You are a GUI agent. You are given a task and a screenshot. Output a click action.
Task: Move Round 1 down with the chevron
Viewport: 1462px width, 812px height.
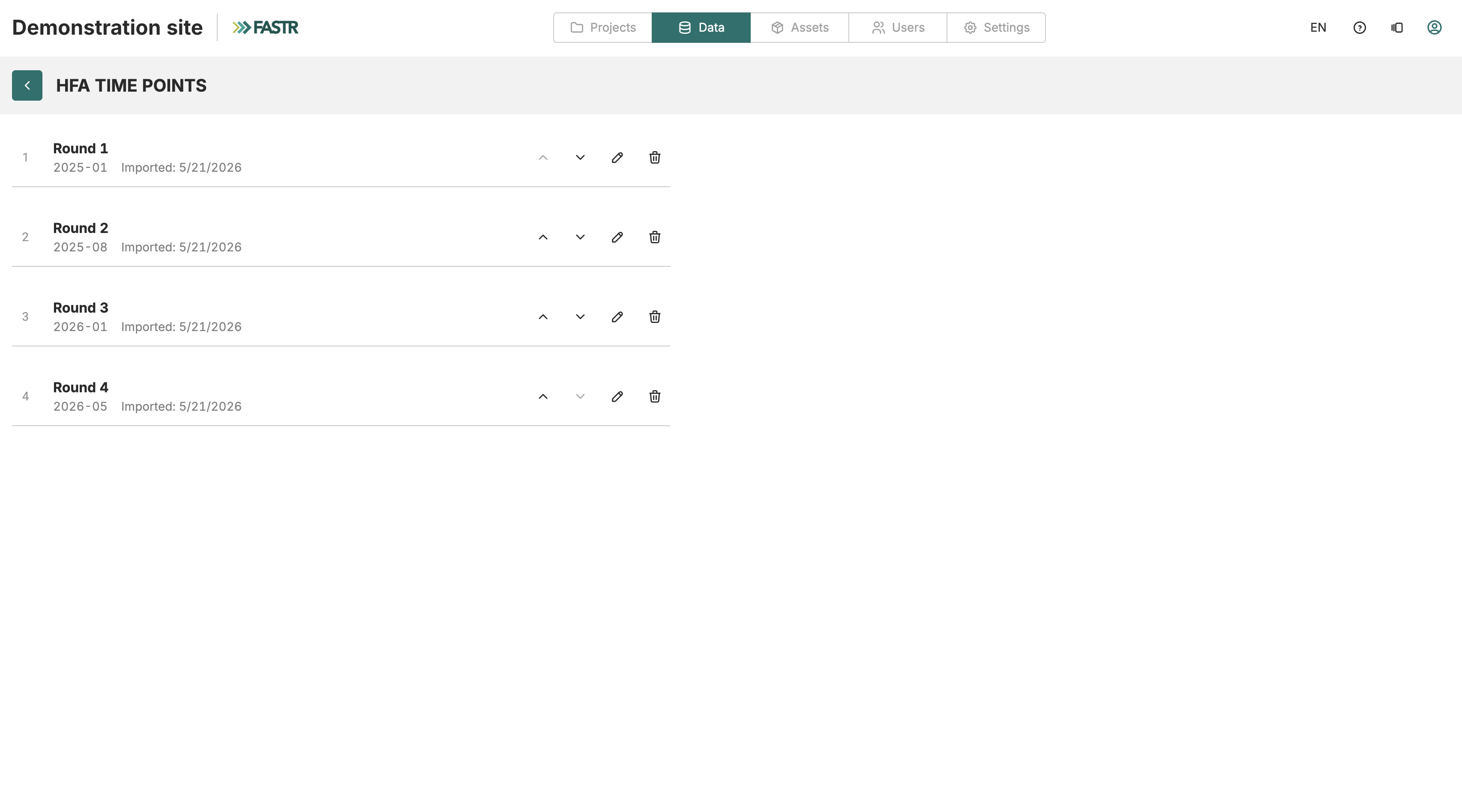pos(580,157)
